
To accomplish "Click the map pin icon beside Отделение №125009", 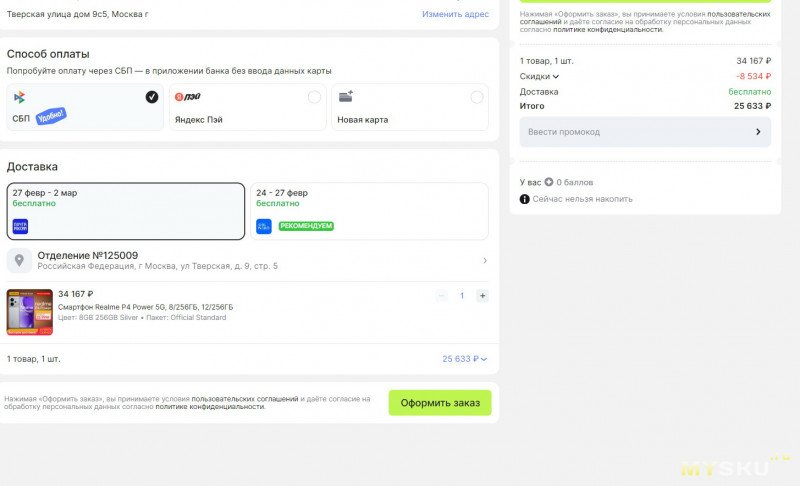I will point(20,261).
